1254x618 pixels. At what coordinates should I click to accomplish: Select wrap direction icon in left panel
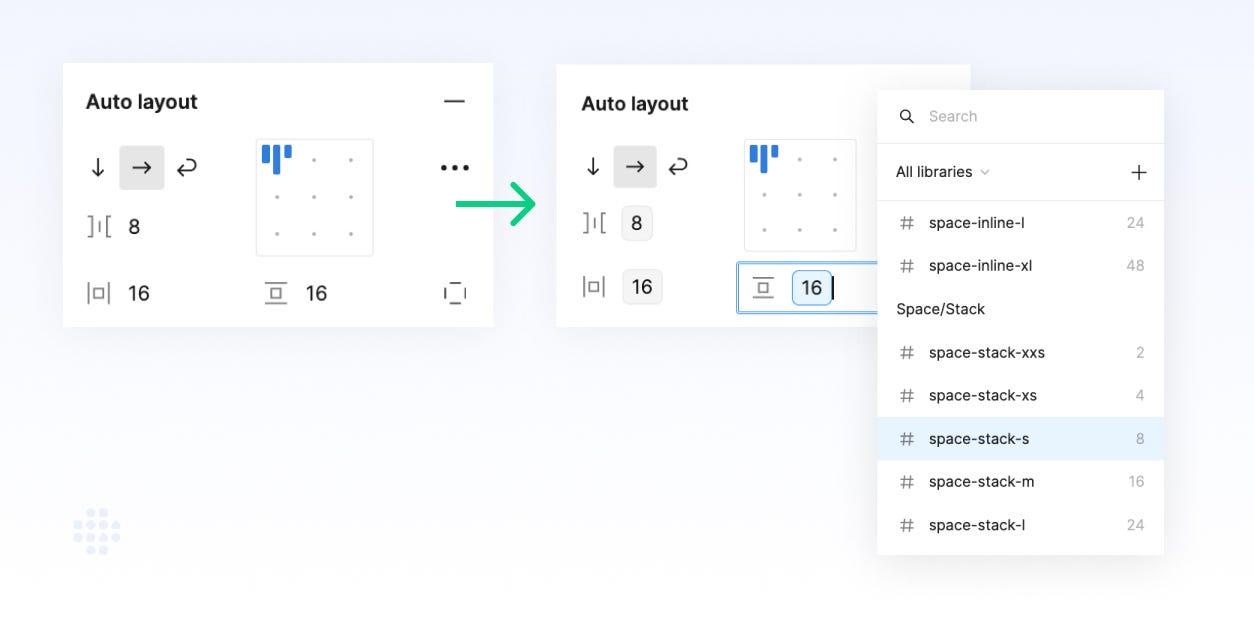point(186,168)
